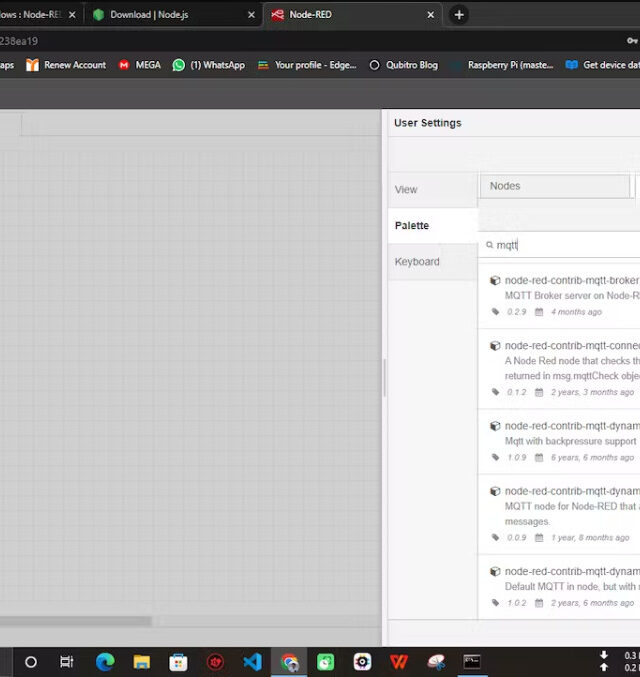
Task: Open a new browser tab
Action: coord(458,15)
